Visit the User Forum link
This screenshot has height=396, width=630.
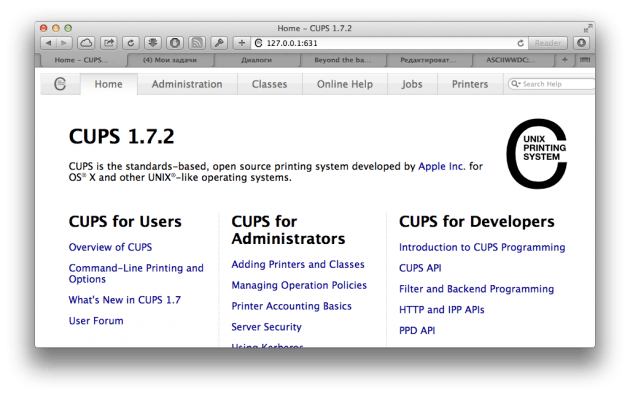click(96, 321)
